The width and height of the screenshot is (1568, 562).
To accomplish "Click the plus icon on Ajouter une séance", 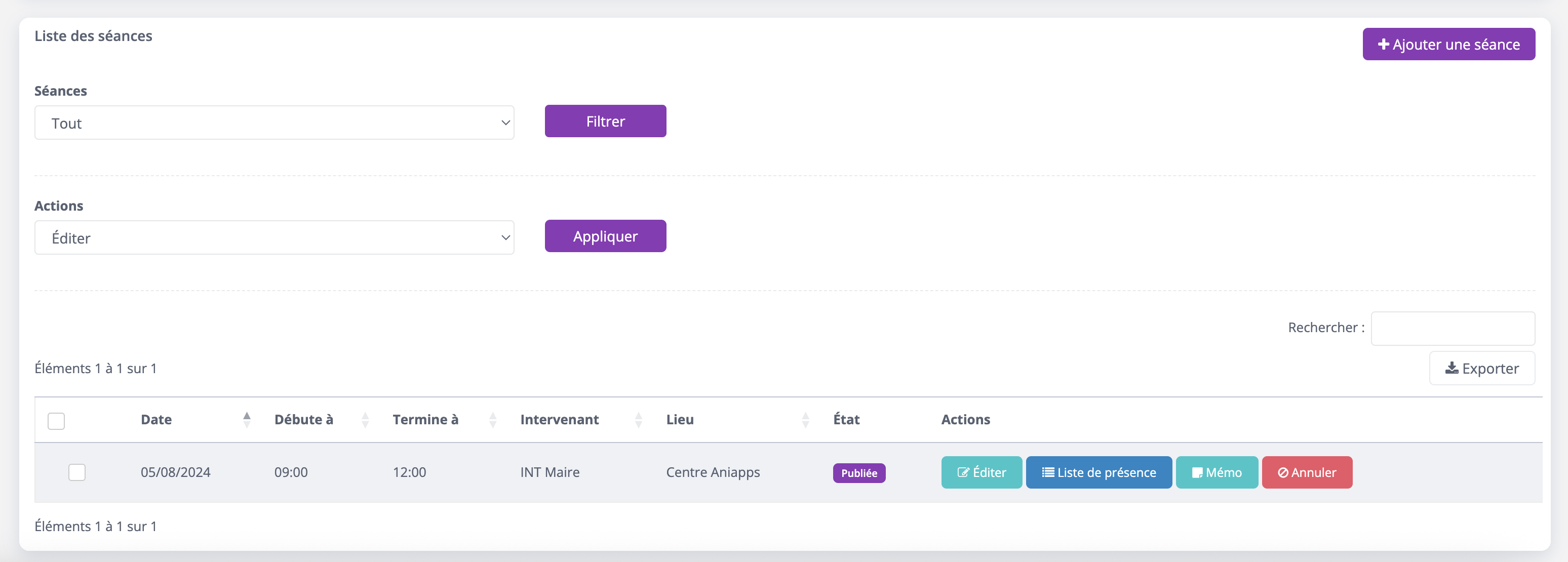I will 1383,45.
